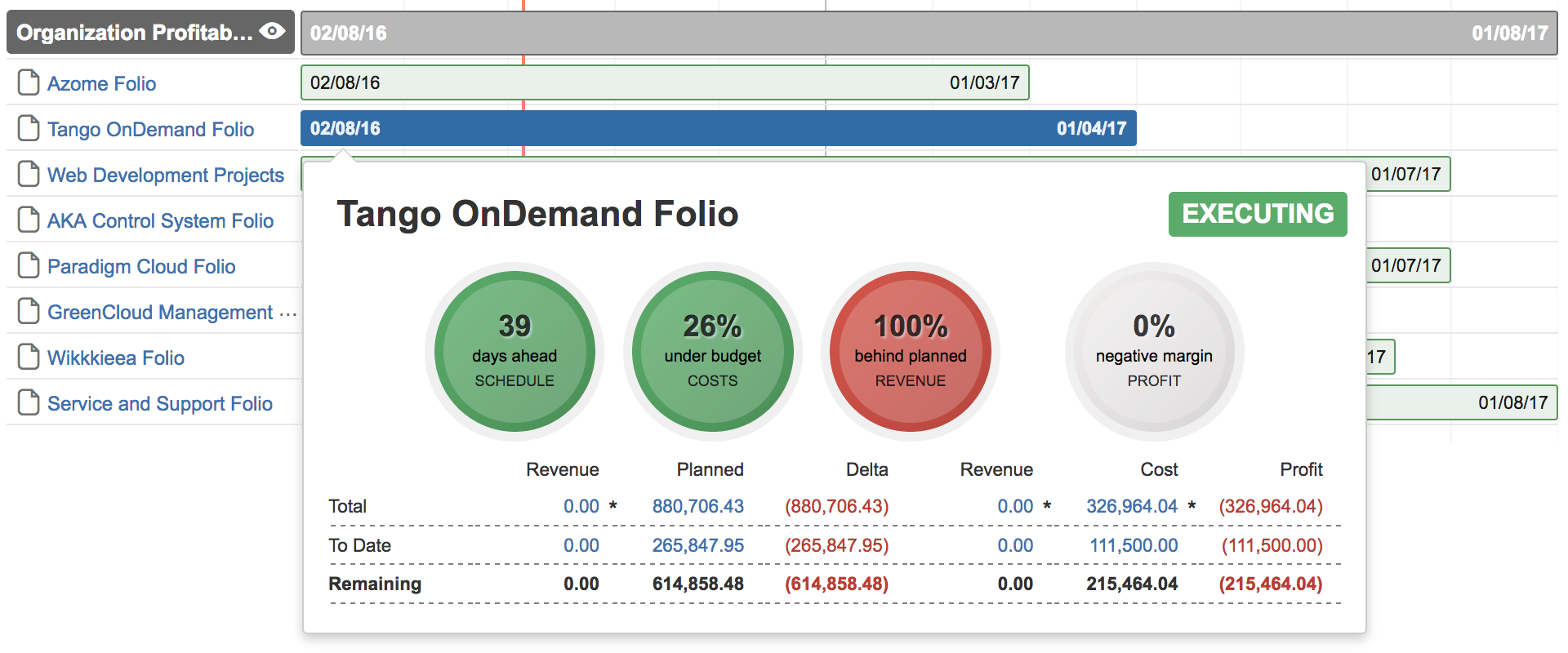Click the document icon beside Paradigm Cloud Folio
The width and height of the screenshot is (1568, 653).
coord(29,265)
